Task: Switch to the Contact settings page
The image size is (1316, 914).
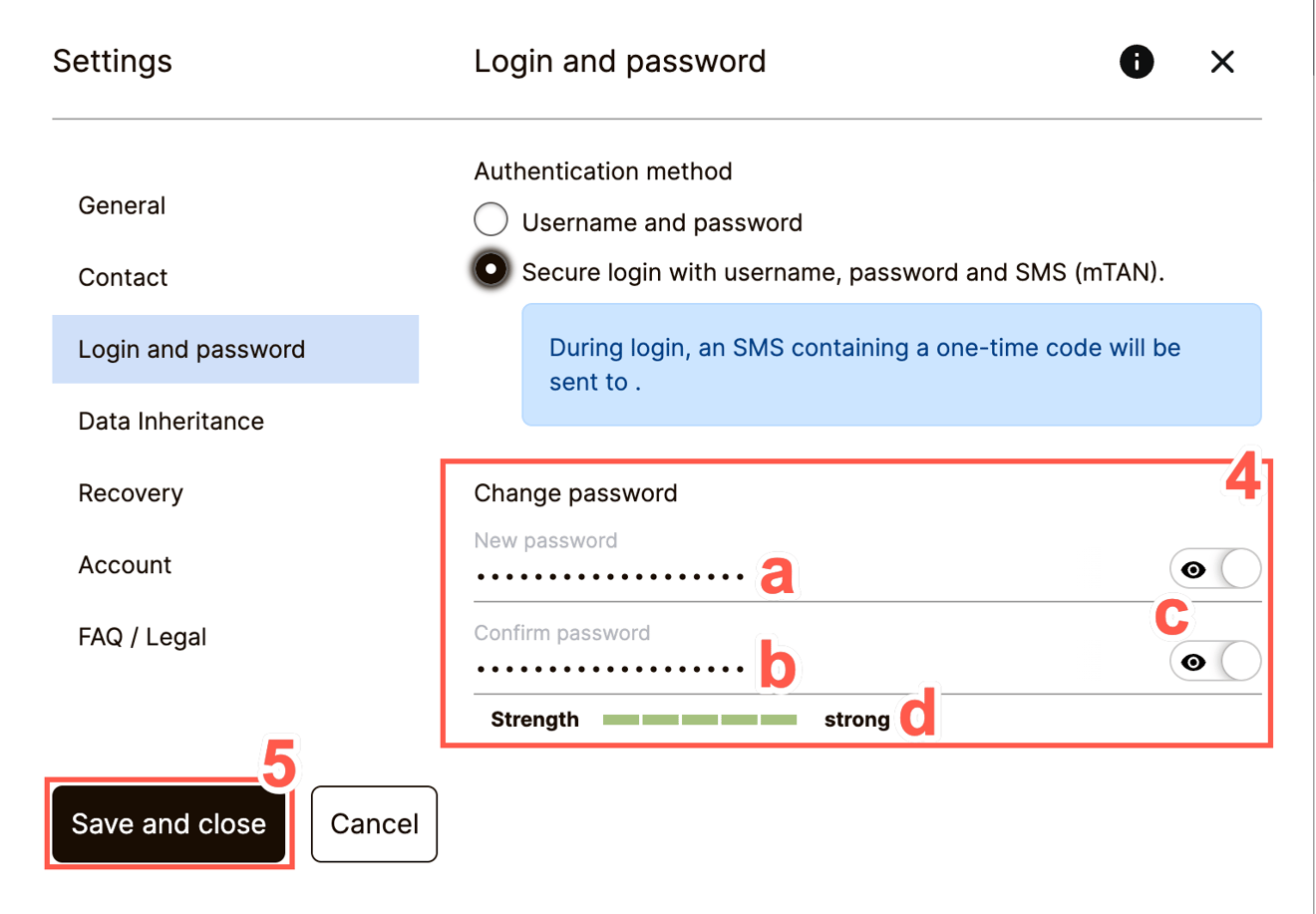Action: click(x=123, y=277)
